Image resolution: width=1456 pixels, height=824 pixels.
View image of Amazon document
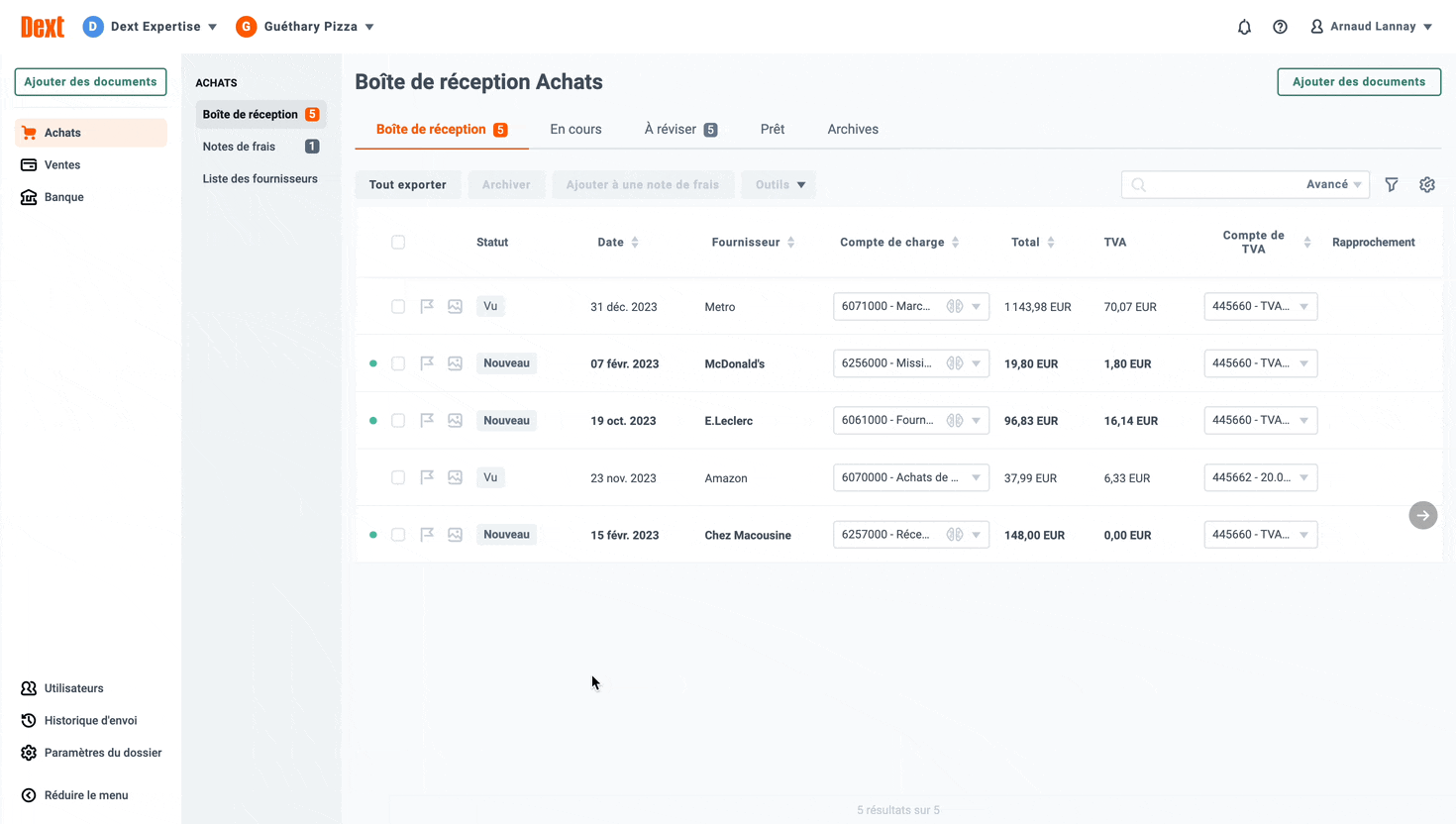click(455, 477)
